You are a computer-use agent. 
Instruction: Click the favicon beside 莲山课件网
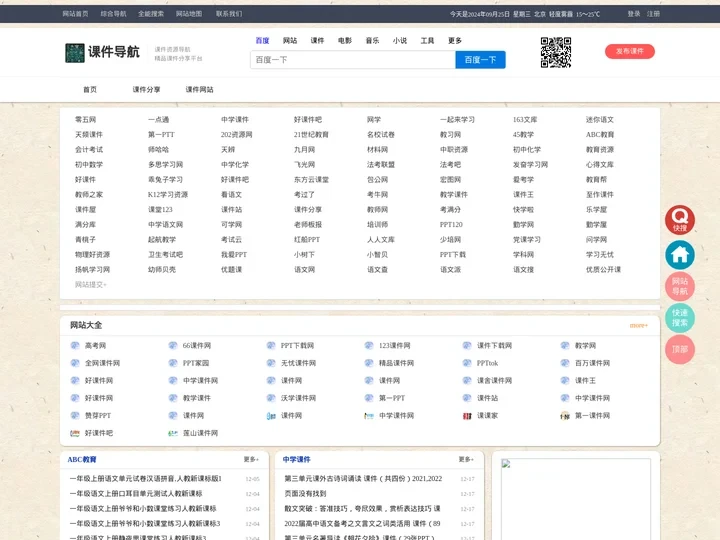173,433
